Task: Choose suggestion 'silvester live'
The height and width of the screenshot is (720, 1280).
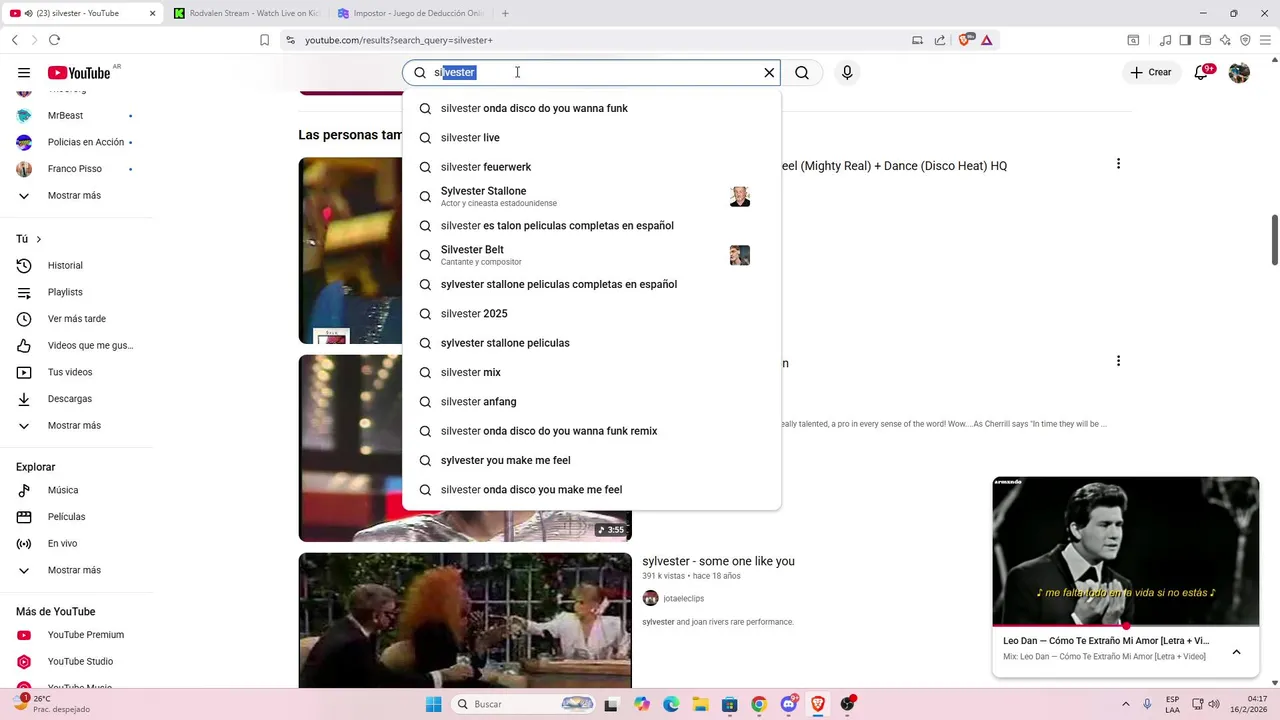Action: (591, 138)
